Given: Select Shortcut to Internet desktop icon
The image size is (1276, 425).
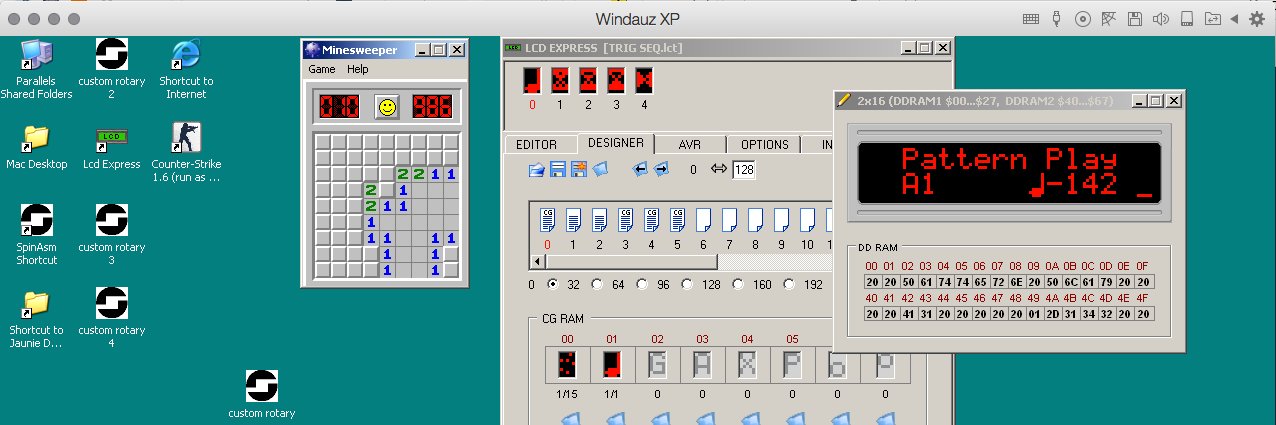Looking at the screenshot, I should 186,70.
